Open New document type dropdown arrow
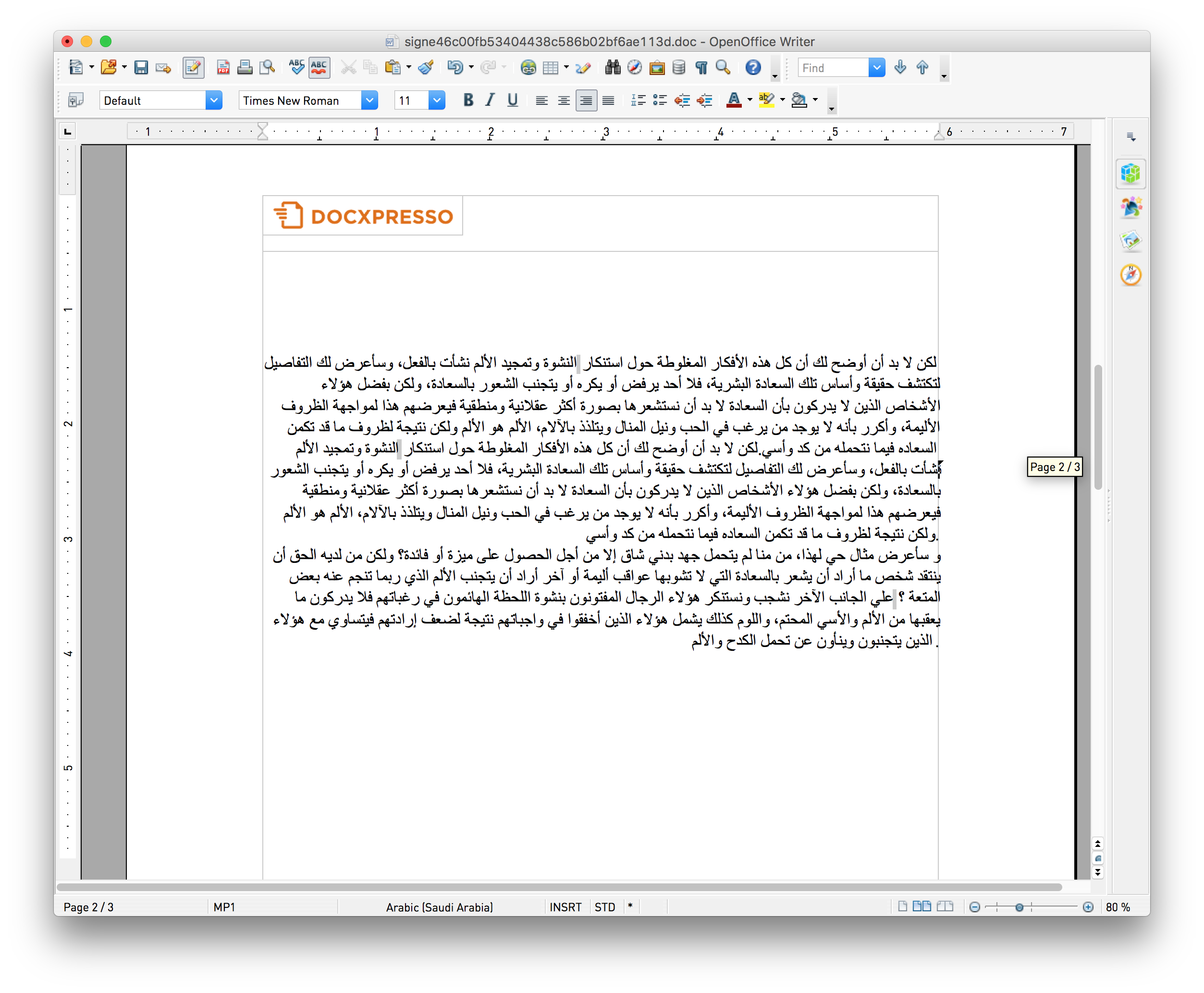The image size is (1204, 993). coord(91,67)
